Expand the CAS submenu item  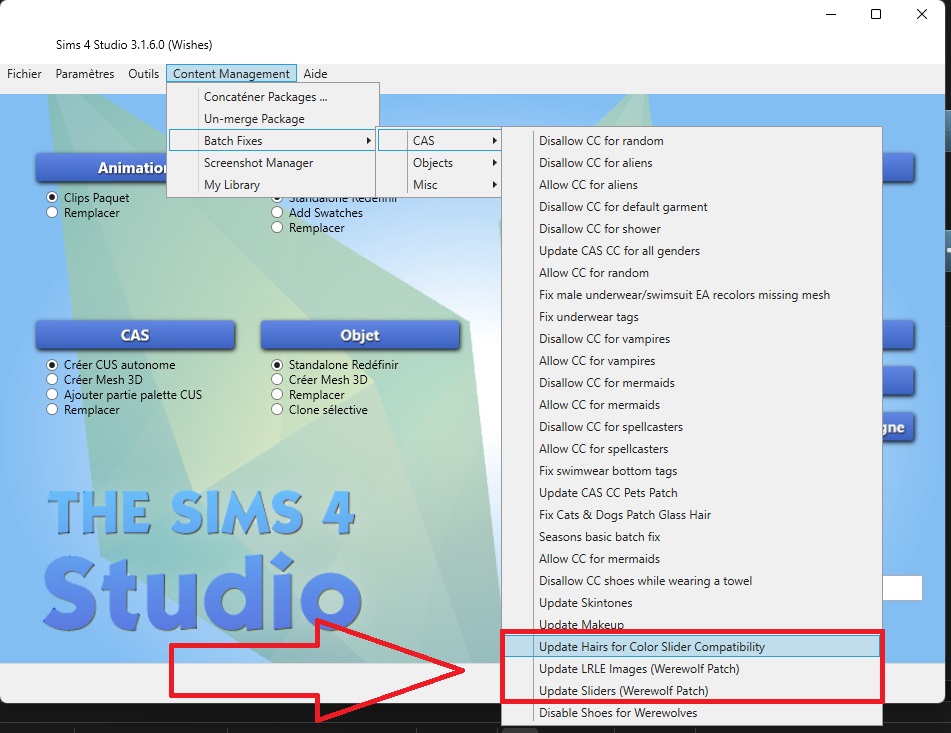pos(439,141)
